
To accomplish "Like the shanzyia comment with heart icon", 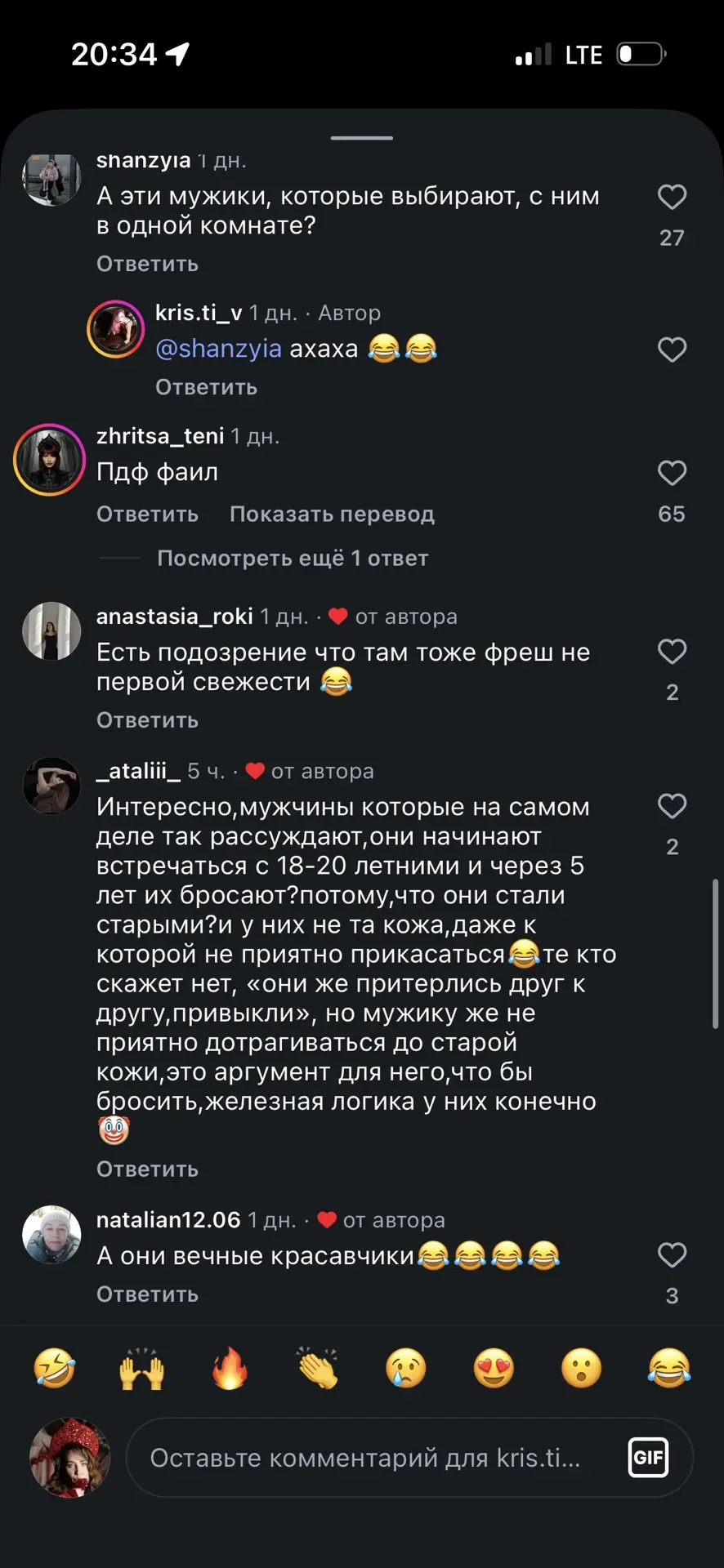I will coord(672,197).
